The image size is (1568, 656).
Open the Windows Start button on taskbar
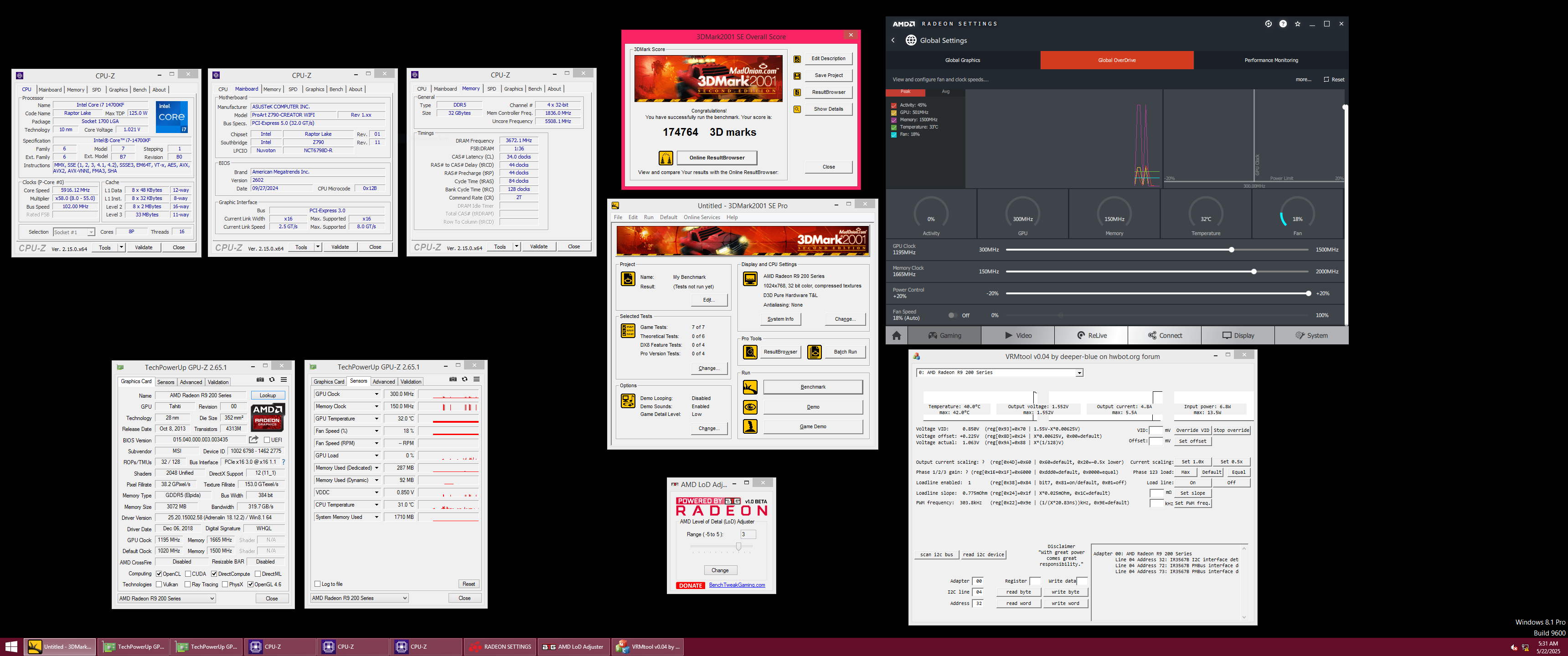point(11,647)
